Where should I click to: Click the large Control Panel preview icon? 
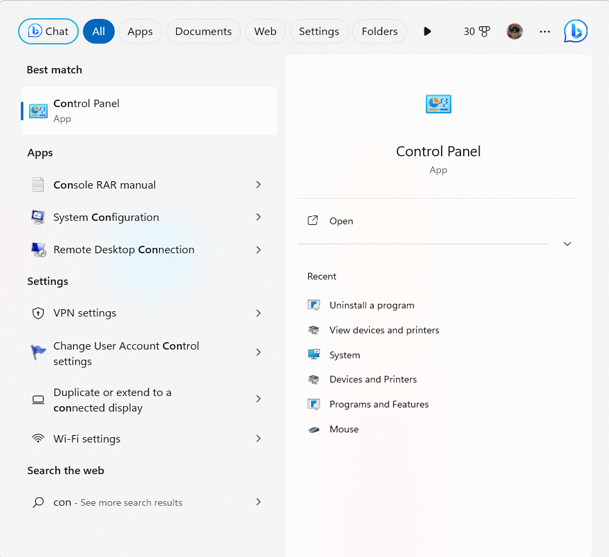(x=438, y=104)
